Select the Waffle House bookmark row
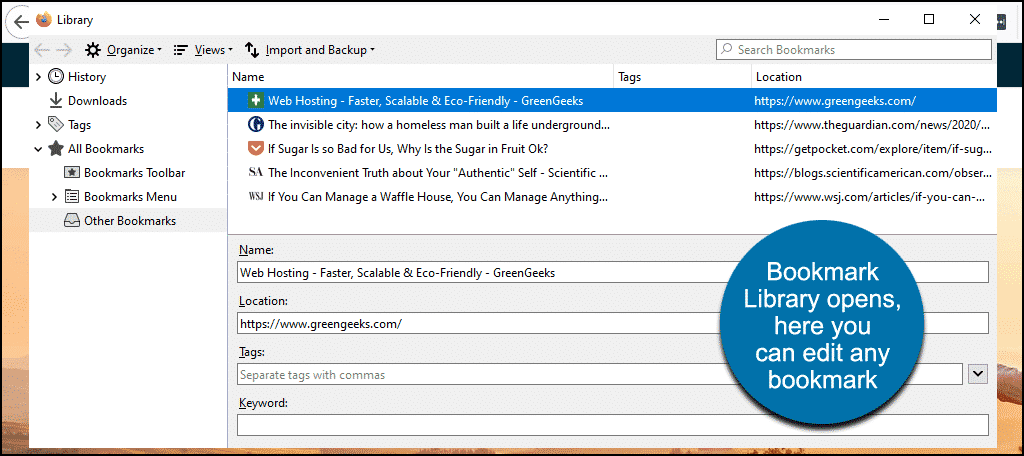This screenshot has height=456, width=1024. 612,197
